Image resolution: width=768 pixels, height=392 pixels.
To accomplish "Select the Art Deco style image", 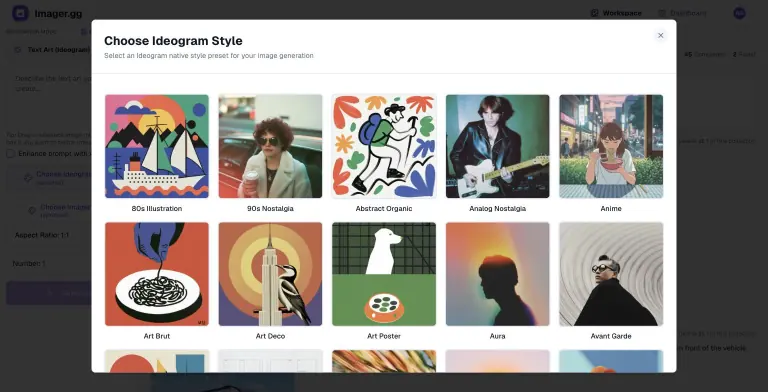I will click(x=270, y=274).
